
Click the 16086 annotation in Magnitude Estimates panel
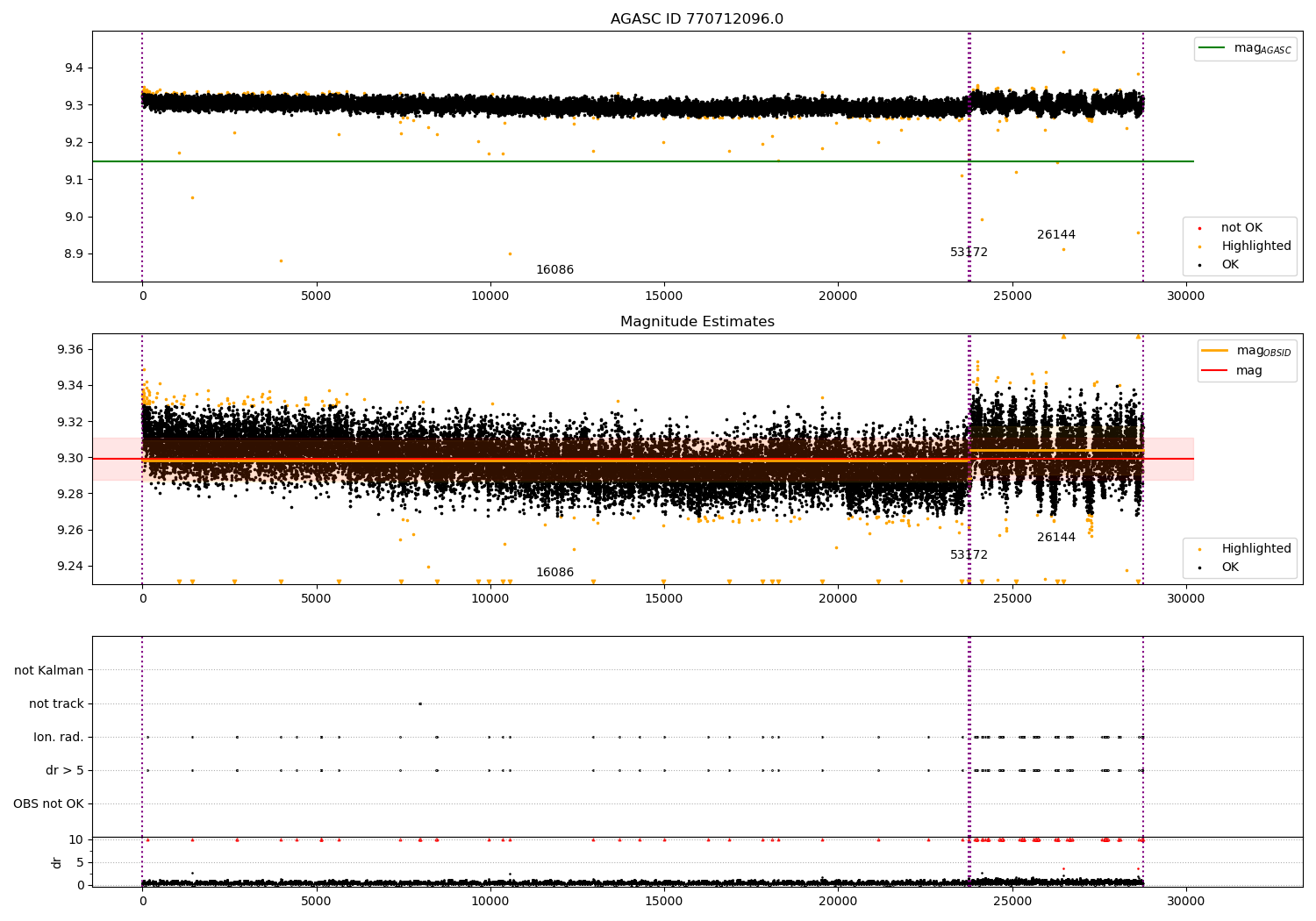[554, 573]
